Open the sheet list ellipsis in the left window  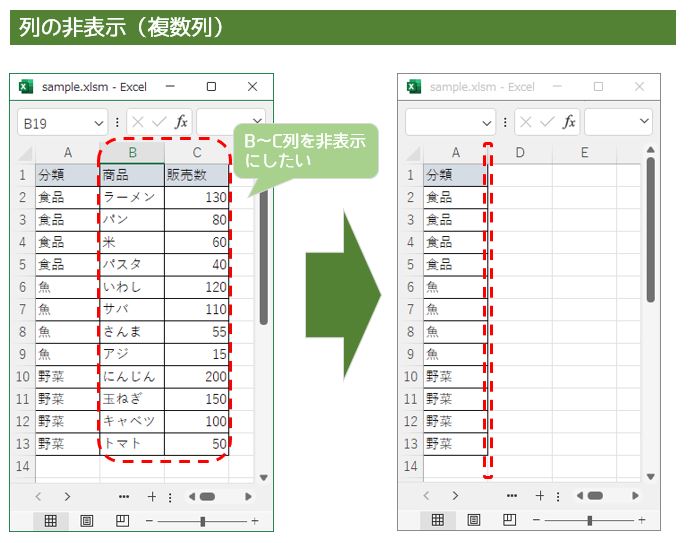tap(124, 497)
